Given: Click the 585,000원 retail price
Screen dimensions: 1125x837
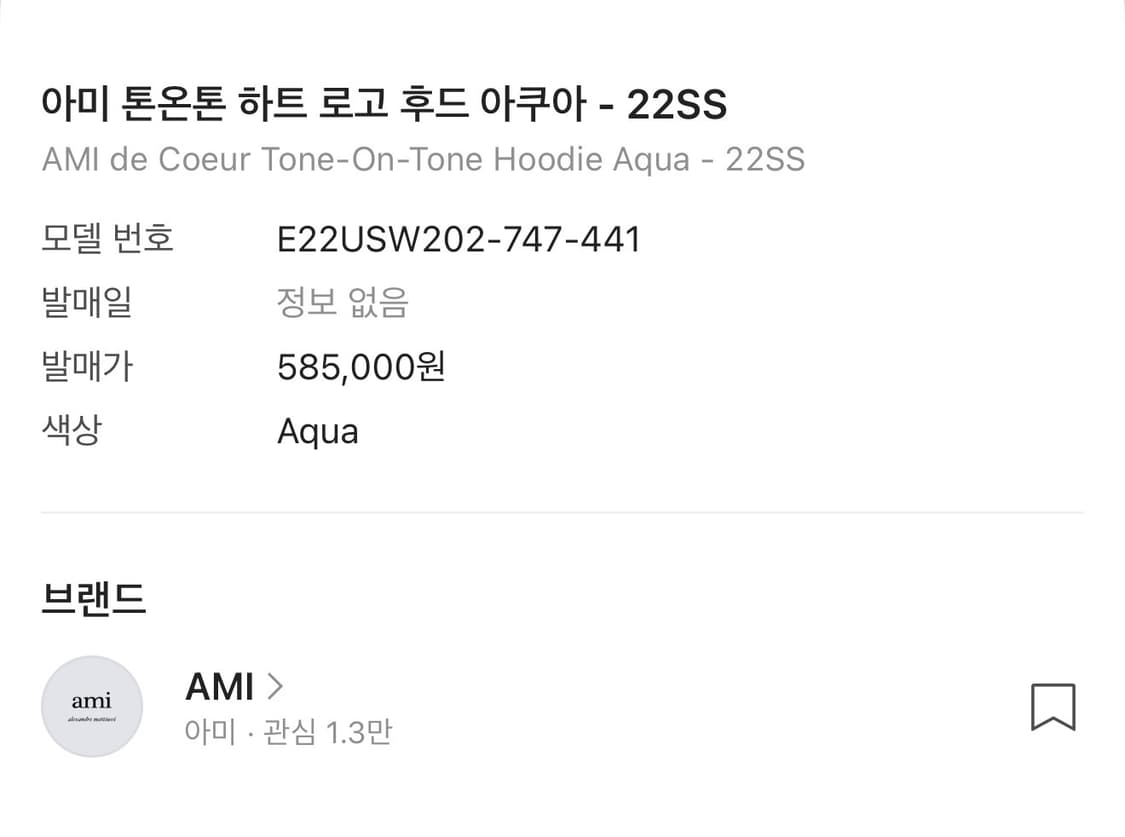Looking at the screenshot, I should coord(361,368).
